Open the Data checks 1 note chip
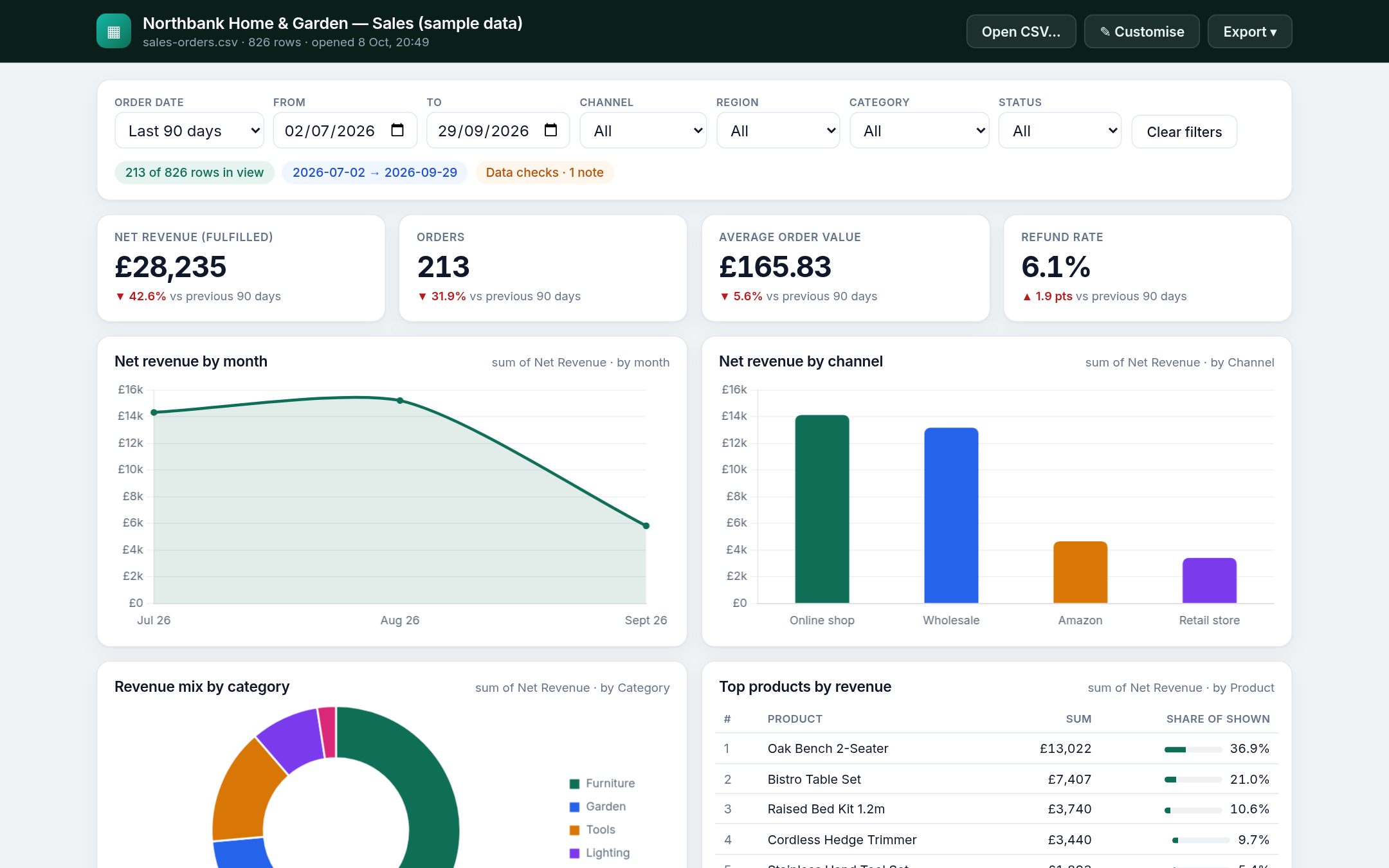The image size is (1389, 868). (544, 172)
